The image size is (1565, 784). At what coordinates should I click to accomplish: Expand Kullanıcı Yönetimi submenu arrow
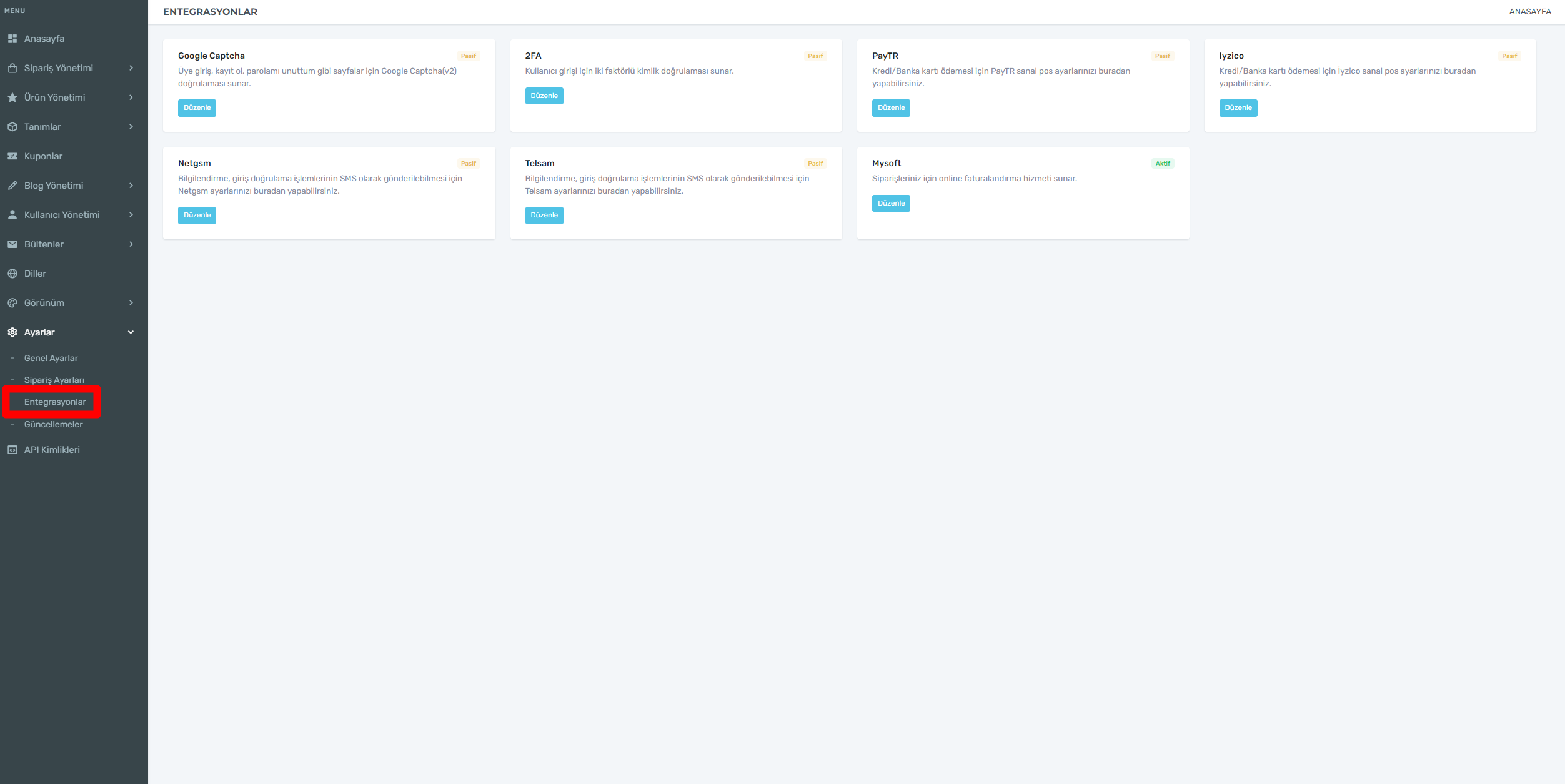pos(131,215)
